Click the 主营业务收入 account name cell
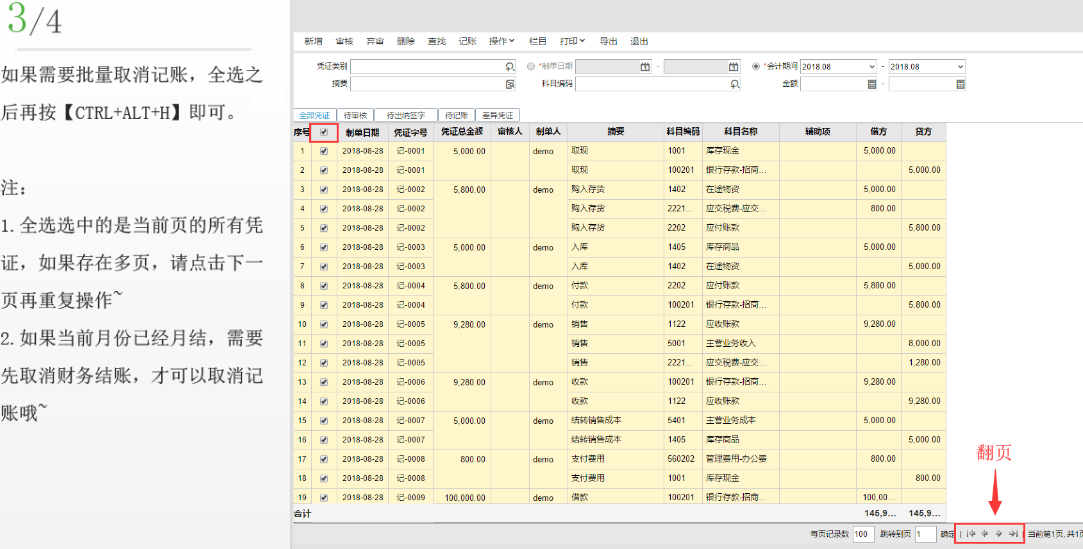1083x549 pixels. (x=741, y=343)
